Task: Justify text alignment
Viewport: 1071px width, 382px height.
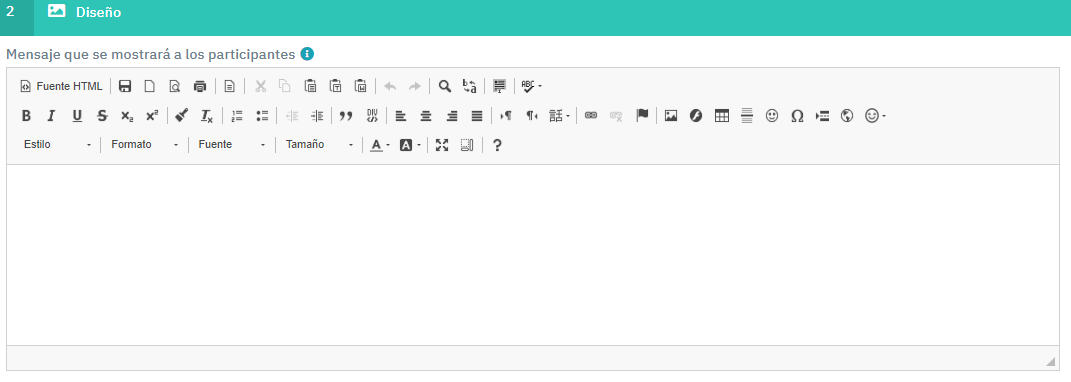Action: point(477,115)
